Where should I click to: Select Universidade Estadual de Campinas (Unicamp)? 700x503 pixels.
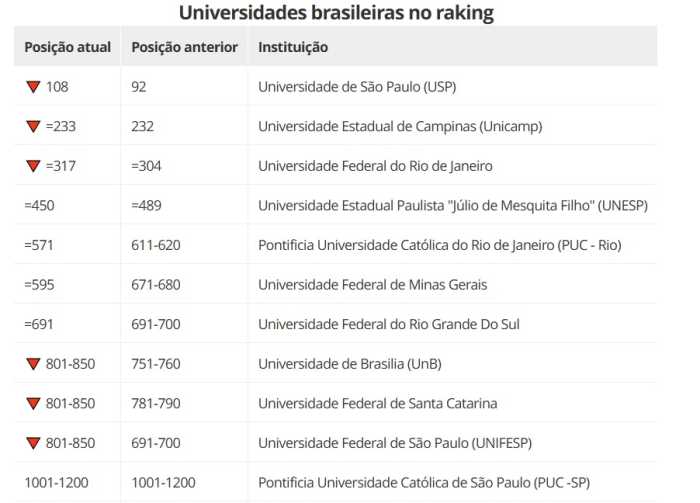point(400,126)
